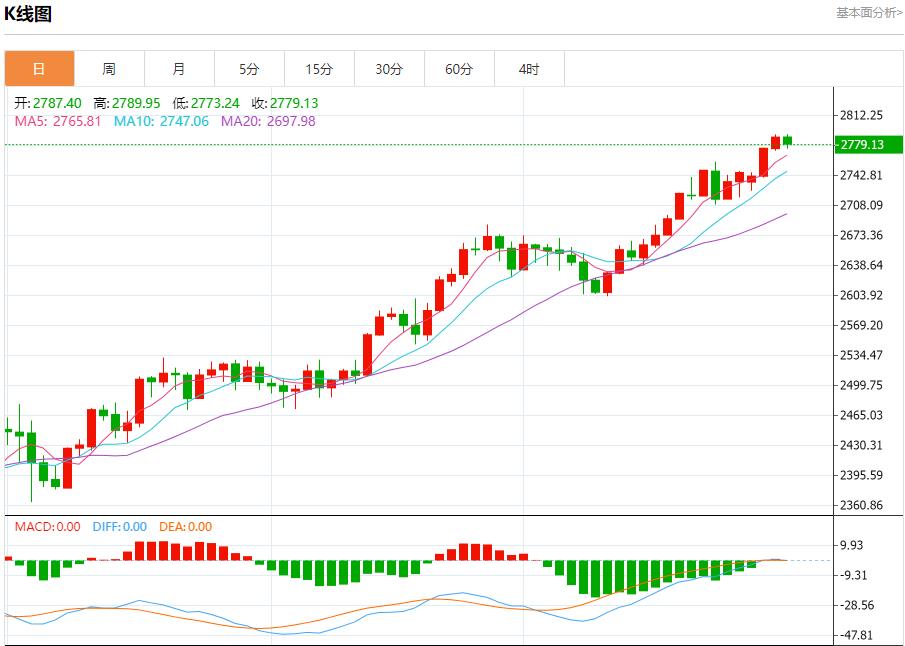Select the 15分 interval tab
Image resolution: width=905 pixels, height=646 pixels.
point(319,69)
